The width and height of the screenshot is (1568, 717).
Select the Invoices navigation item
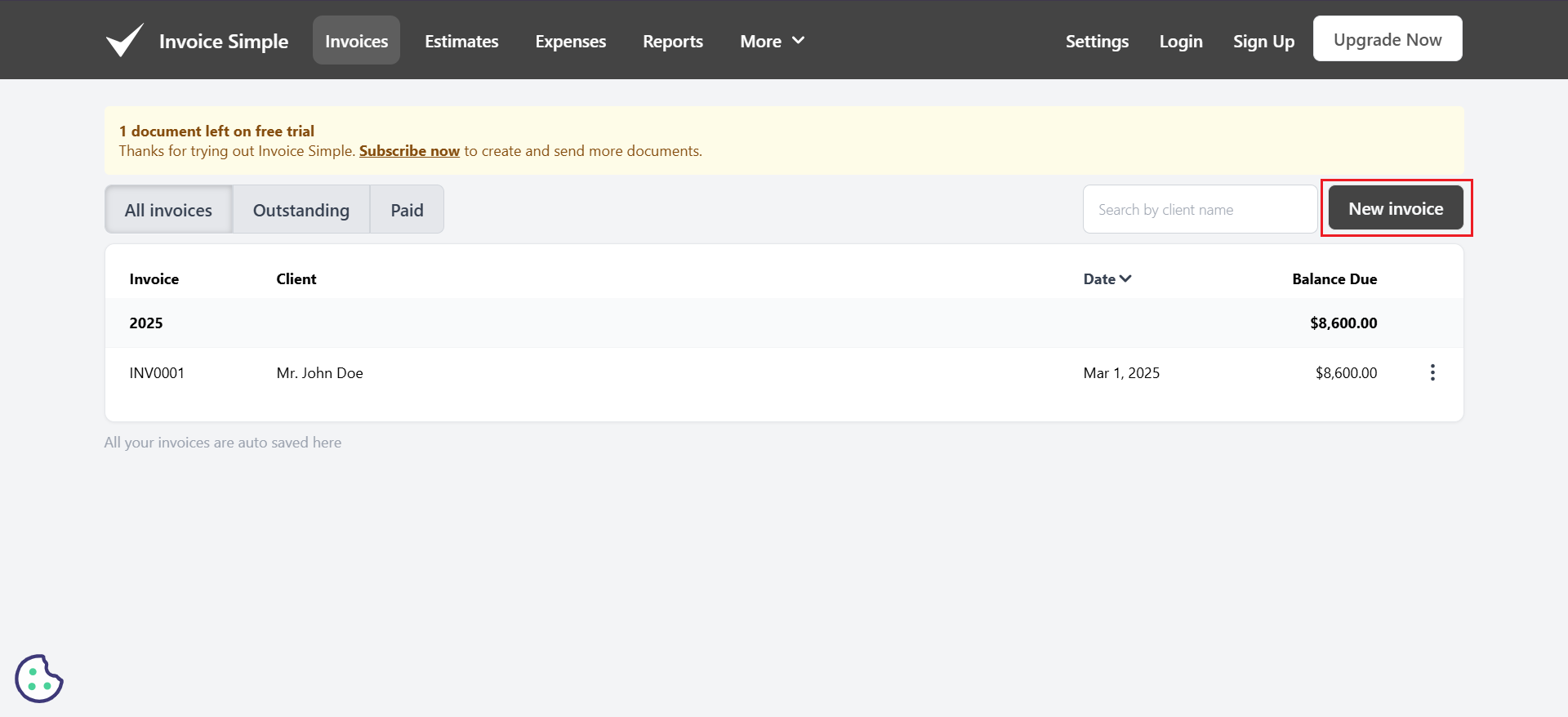pos(356,41)
